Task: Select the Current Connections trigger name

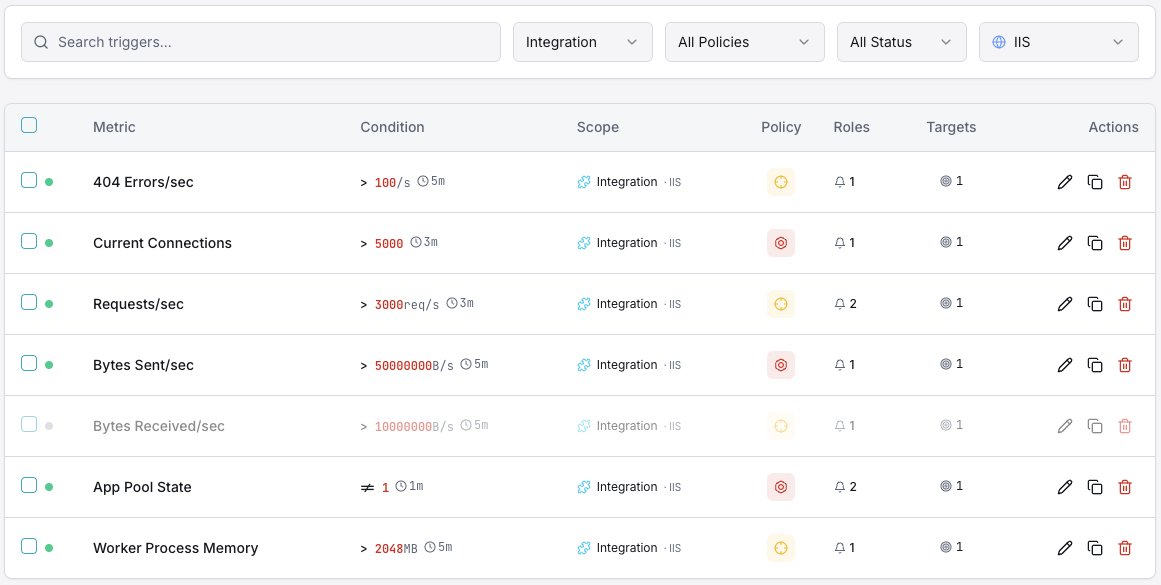Action: click(162, 242)
